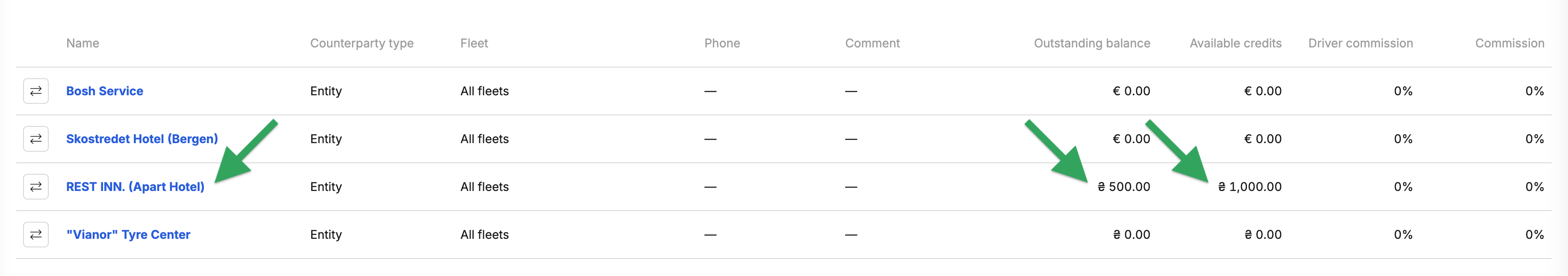Image resolution: width=1568 pixels, height=276 pixels.
Task: Select the ₴ 500.00 outstanding balance cell
Action: click(1124, 187)
